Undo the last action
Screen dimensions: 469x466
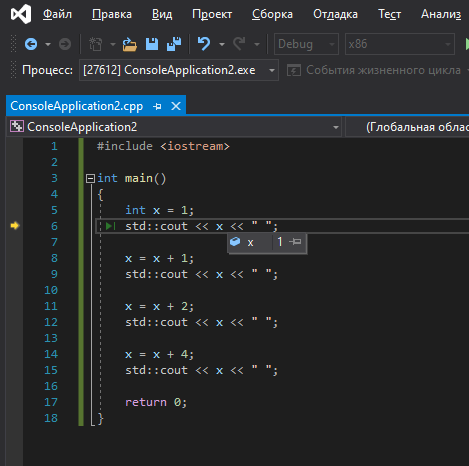pyautogui.click(x=204, y=44)
